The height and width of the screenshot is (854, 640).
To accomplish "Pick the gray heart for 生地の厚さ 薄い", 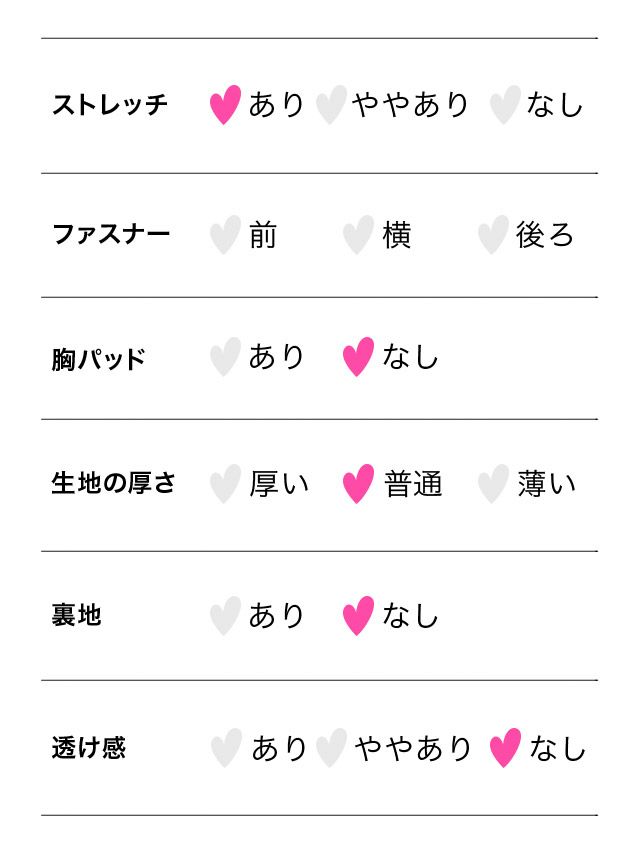I will click(x=492, y=484).
